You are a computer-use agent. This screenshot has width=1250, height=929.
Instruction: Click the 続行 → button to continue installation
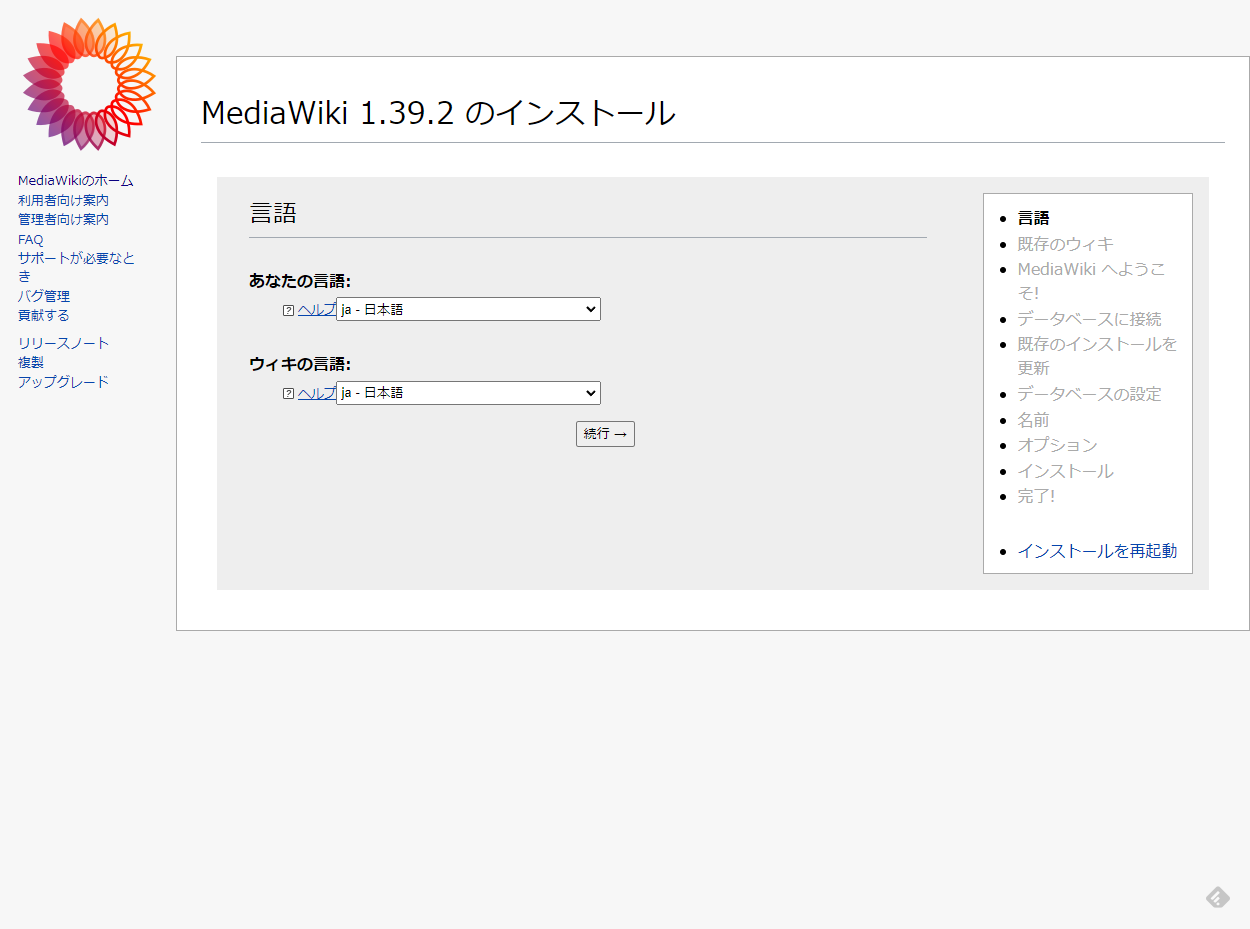pyautogui.click(x=605, y=433)
